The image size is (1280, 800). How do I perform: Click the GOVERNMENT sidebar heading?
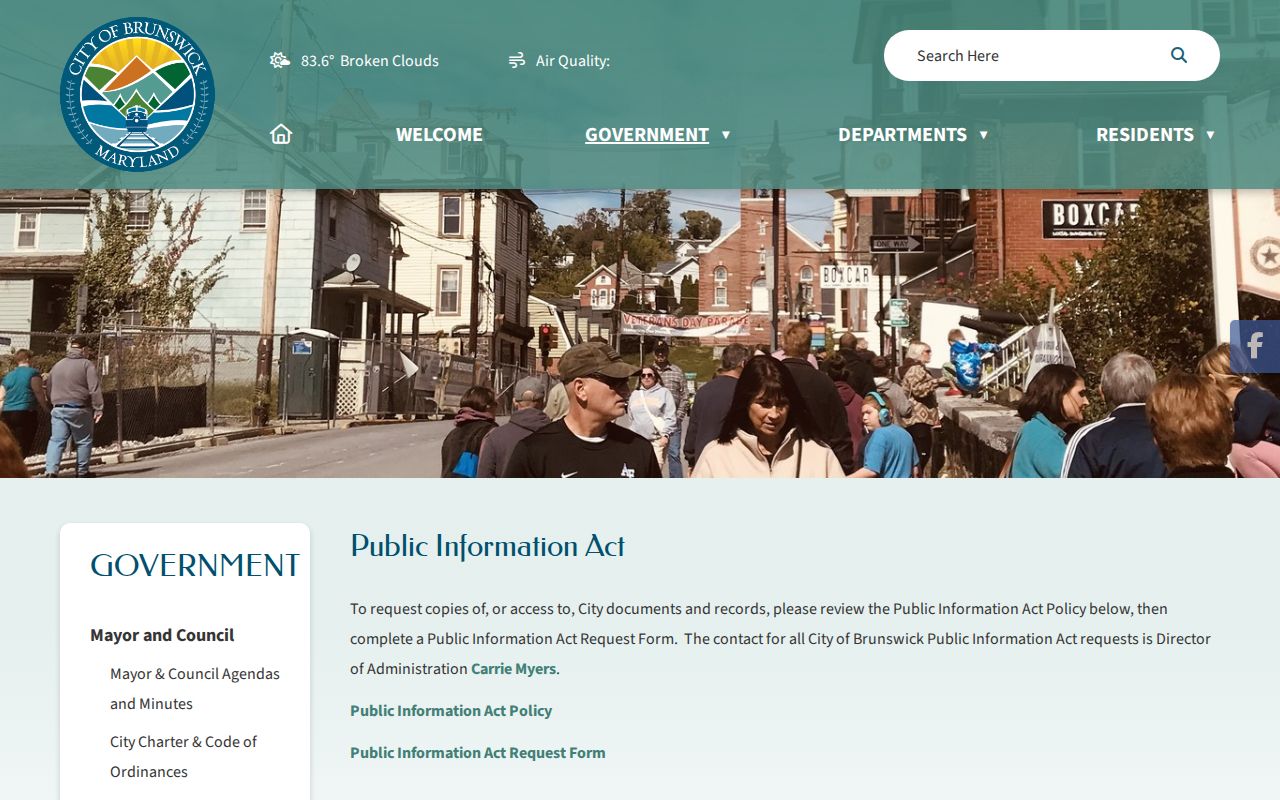click(x=195, y=565)
